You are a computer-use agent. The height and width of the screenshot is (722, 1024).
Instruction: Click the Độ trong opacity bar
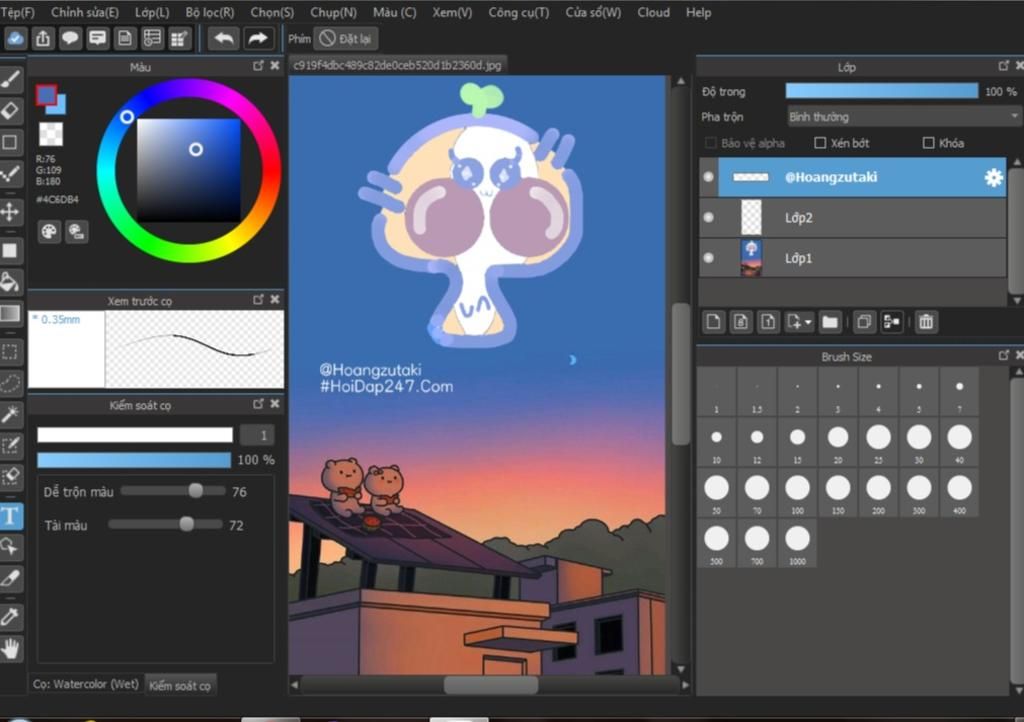click(882, 91)
